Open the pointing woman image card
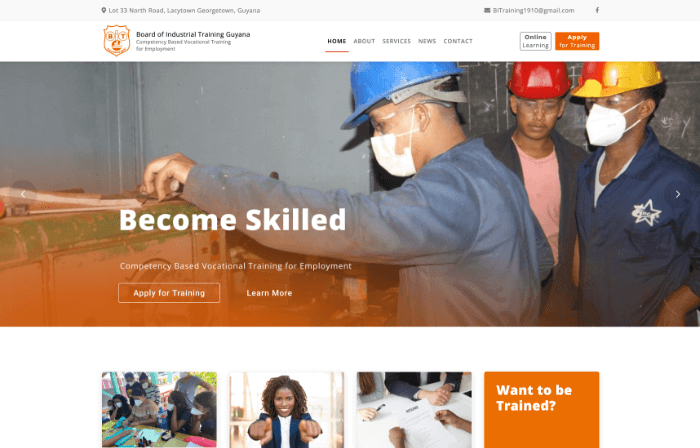Screen dimensions: 700x448 click(287, 410)
